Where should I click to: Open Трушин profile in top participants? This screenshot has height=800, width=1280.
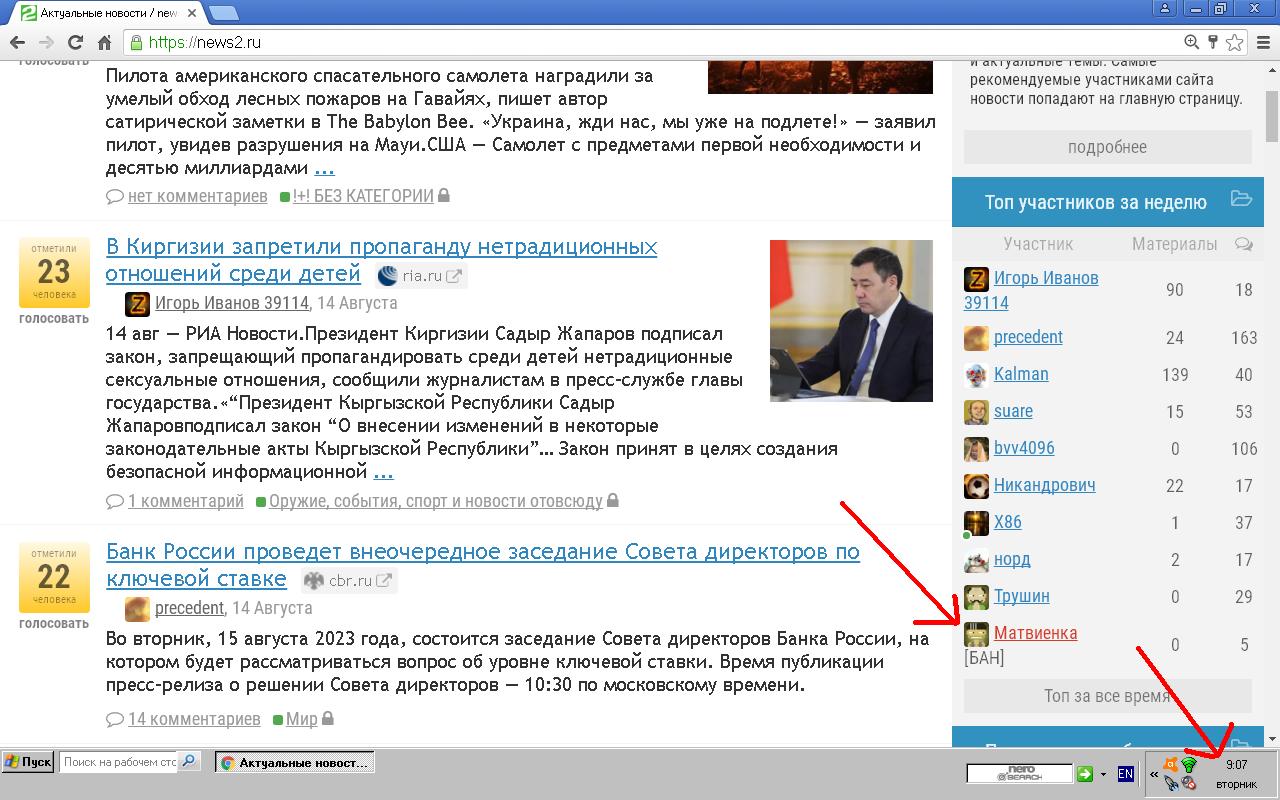coord(1021,596)
